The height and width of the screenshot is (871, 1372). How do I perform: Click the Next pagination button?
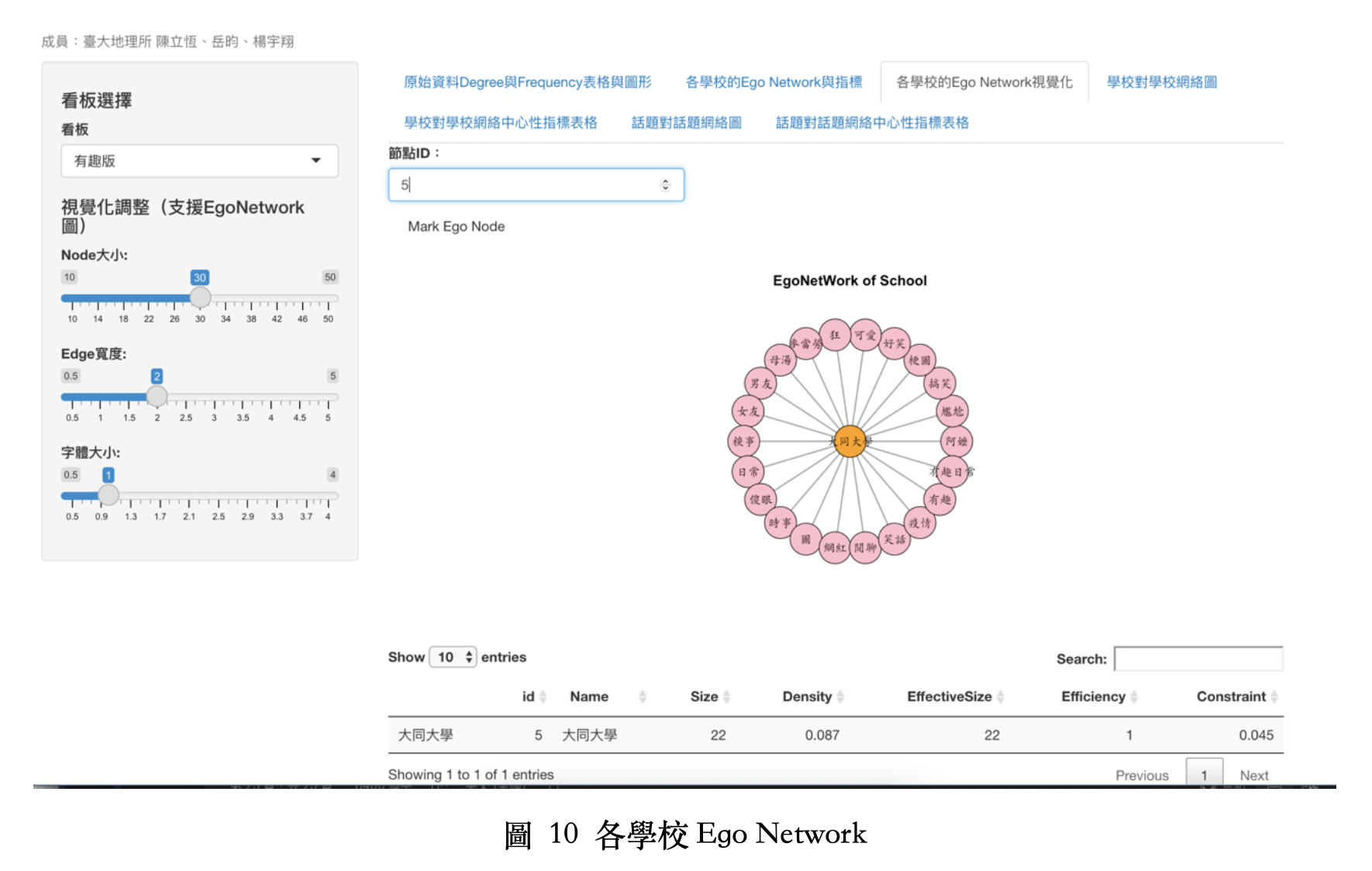coord(1253,775)
